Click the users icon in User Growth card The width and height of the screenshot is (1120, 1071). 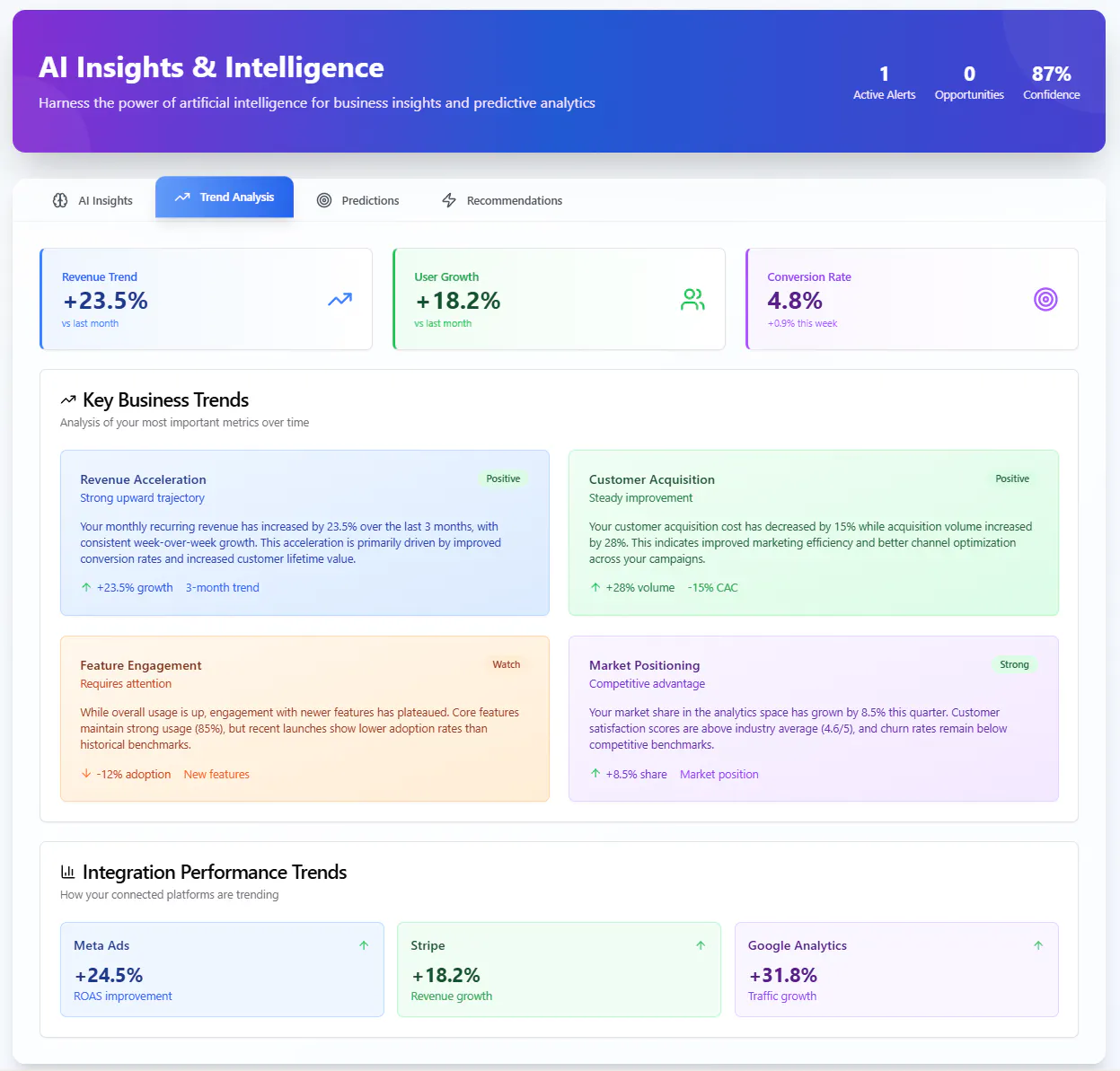[692, 299]
